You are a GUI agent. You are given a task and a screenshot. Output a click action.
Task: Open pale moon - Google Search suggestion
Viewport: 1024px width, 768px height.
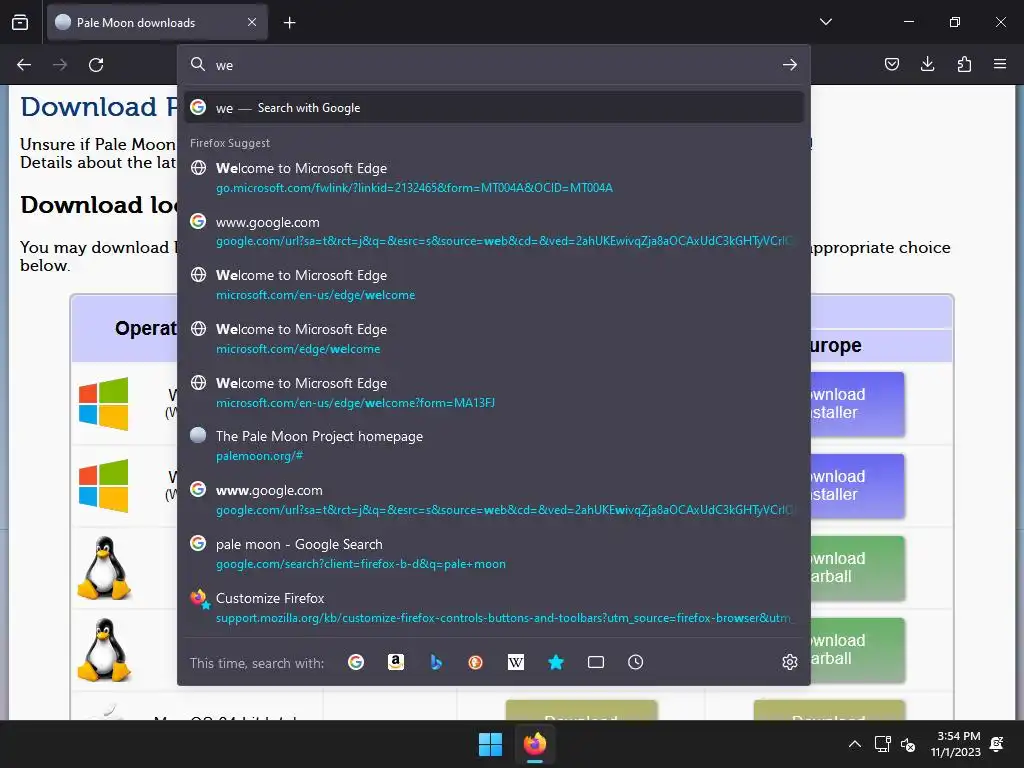pyautogui.click(x=494, y=554)
